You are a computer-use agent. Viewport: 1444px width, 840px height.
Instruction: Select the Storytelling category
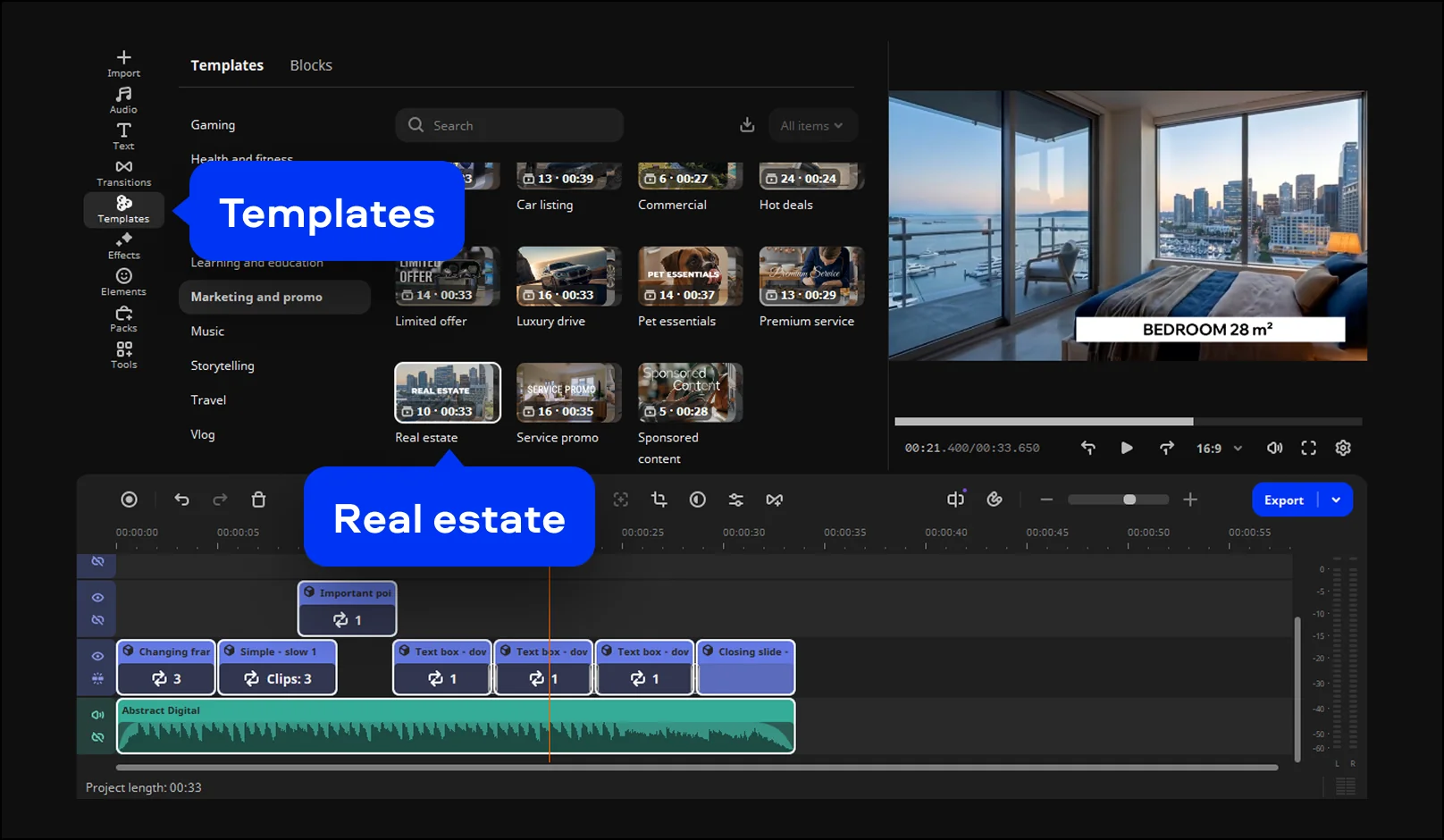tap(222, 365)
